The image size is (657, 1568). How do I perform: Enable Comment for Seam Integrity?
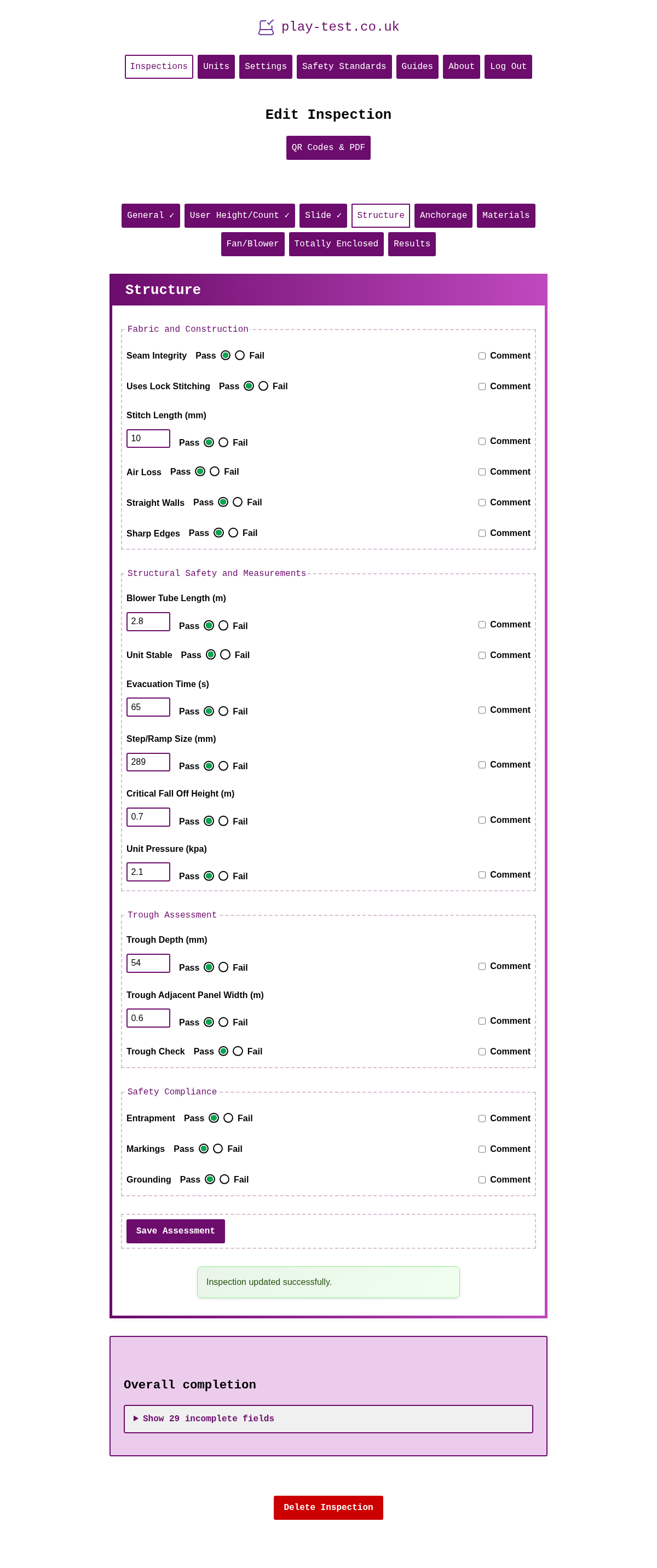click(x=482, y=355)
